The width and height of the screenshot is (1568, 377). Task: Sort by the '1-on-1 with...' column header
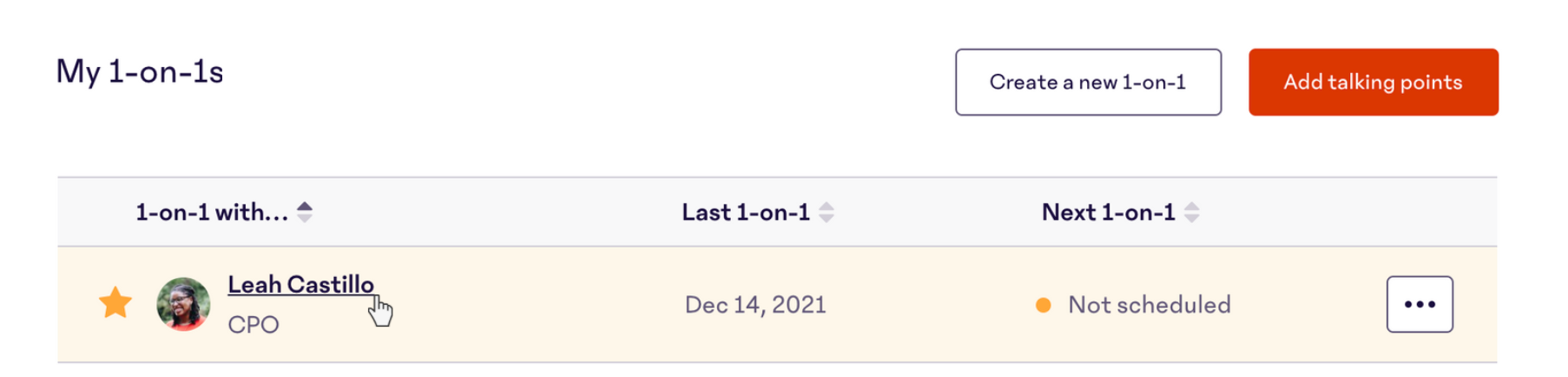click(212, 212)
